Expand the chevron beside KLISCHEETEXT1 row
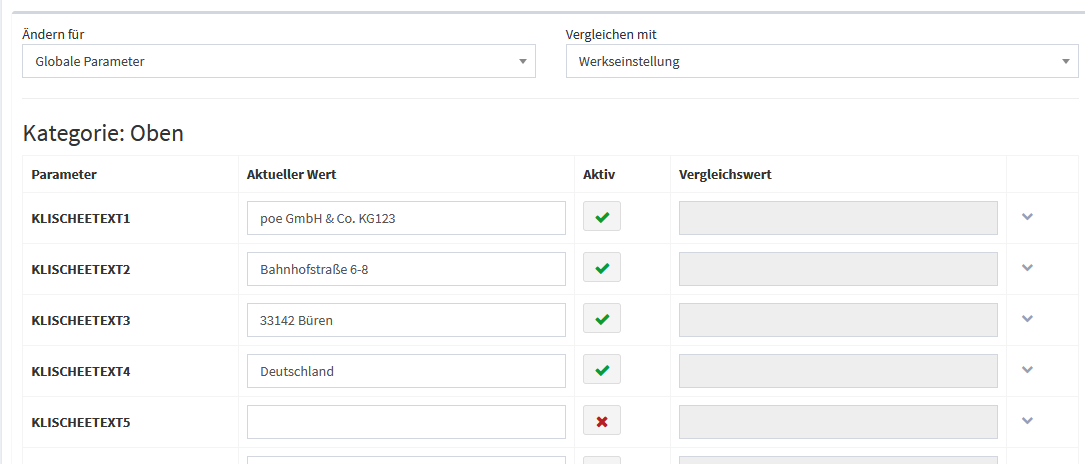1085x464 pixels. (x=1027, y=216)
